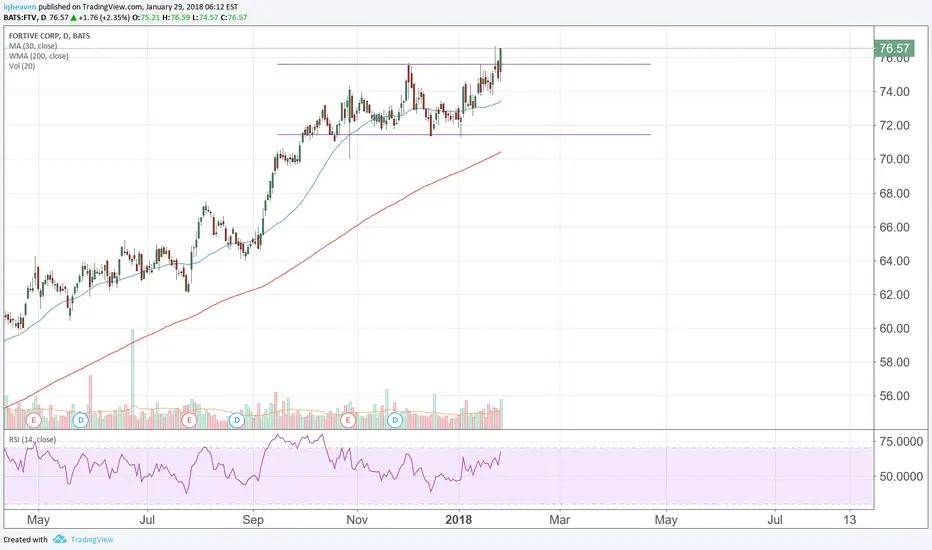The height and width of the screenshot is (550, 932).
Task: Click the earnings E marker nearest the Nov label
Action: coord(348,420)
